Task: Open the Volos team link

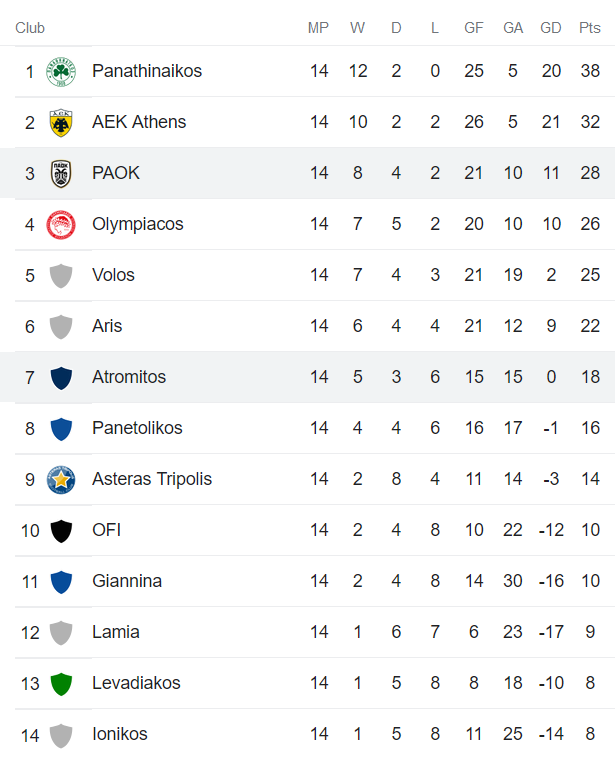Action: click(113, 275)
